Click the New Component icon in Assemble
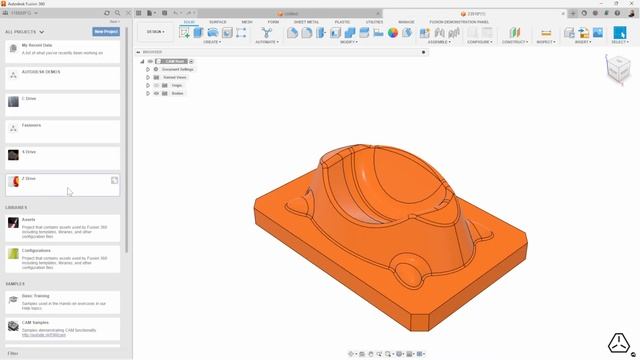 [424, 33]
